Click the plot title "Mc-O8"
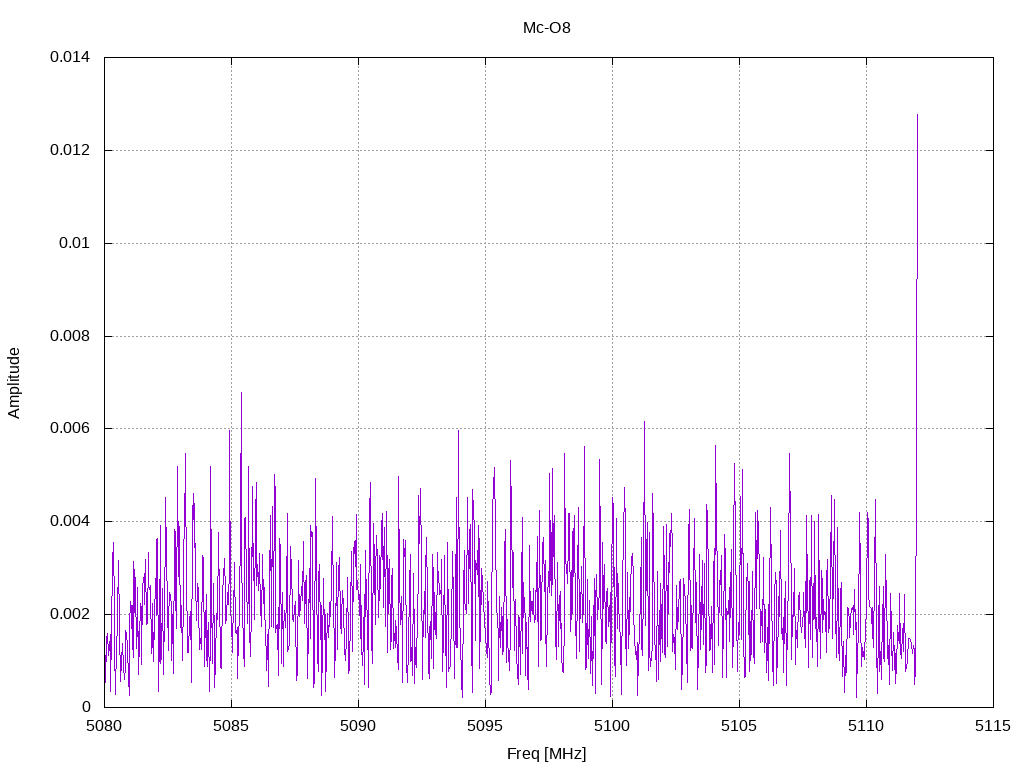The height and width of the screenshot is (768, 1024). point(547,27)
